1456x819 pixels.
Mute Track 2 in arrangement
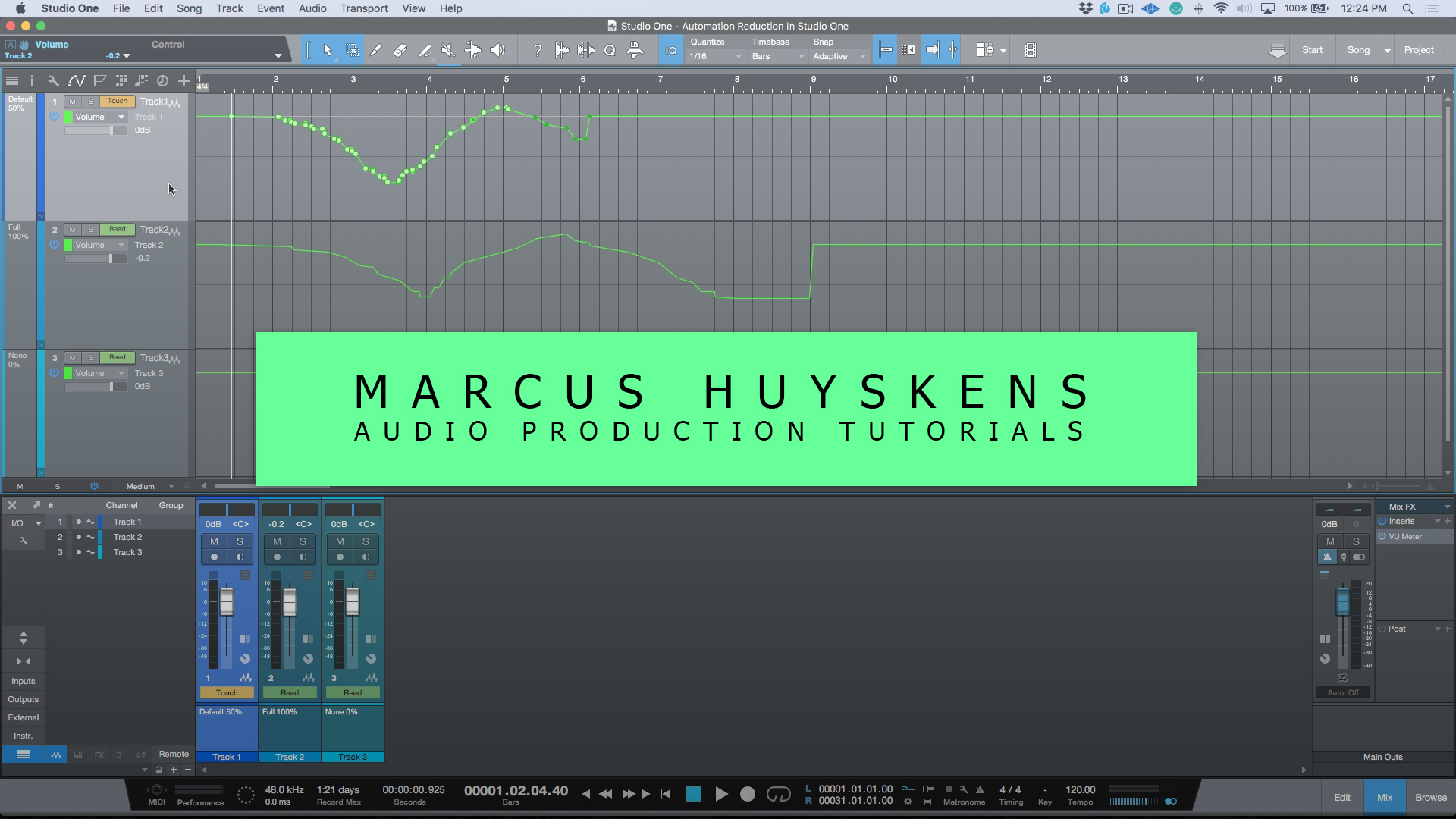pos(72,230)
